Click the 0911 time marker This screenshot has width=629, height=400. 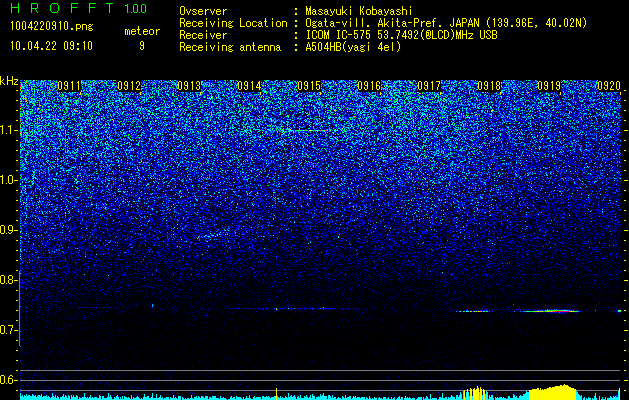coord(69,86)
